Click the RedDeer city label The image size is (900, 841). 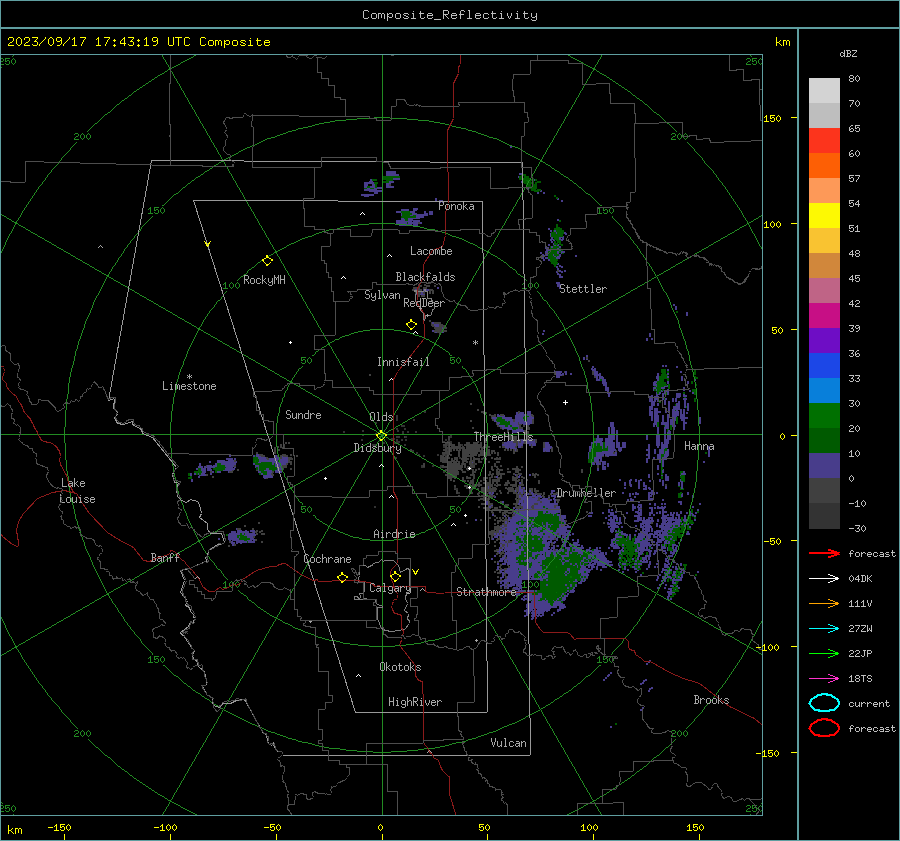tap(424, 303)
